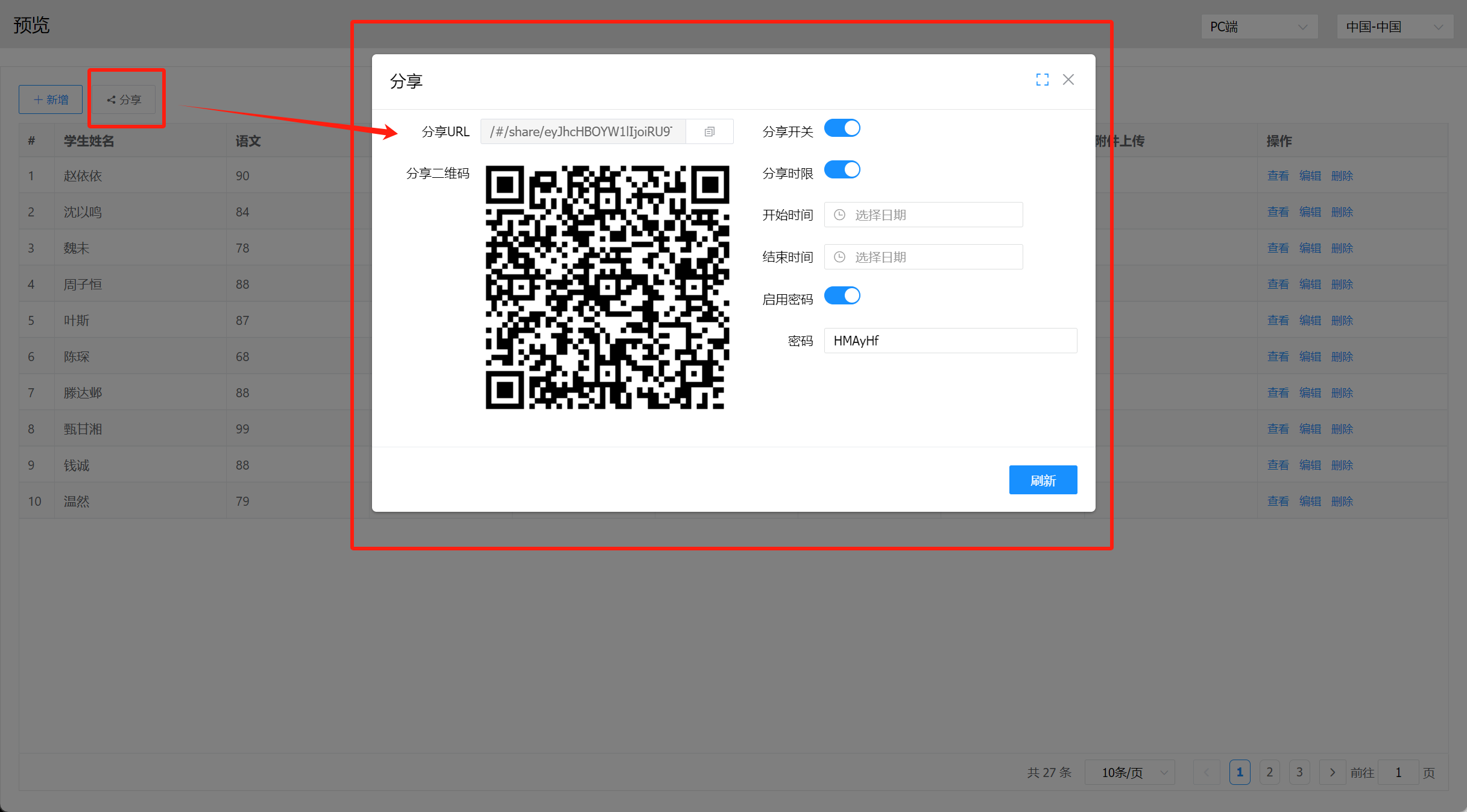Click the fullscreen icon in the share dialog
The width and height of the screenshot is (1467, 812).
click(x=1042, y=80)
